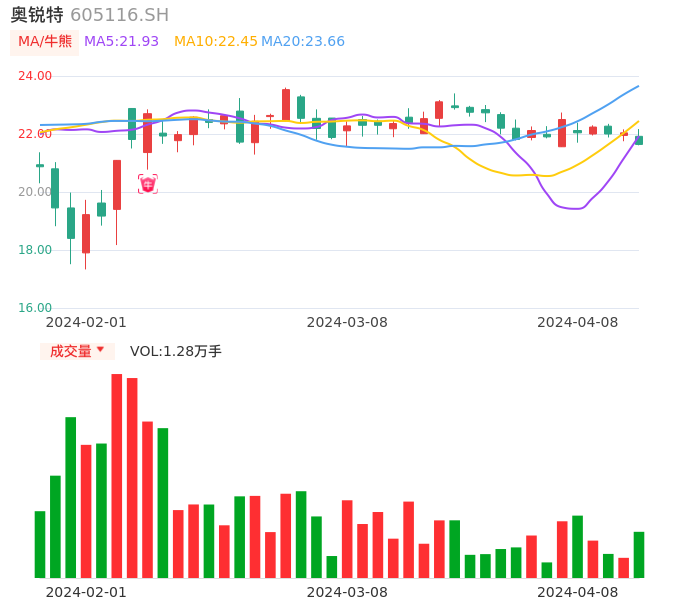The width and height of the screenshot is (686, 606).
Task: Click the VOL:1.28万手 volume readout
Action: (x=176, y=351)
